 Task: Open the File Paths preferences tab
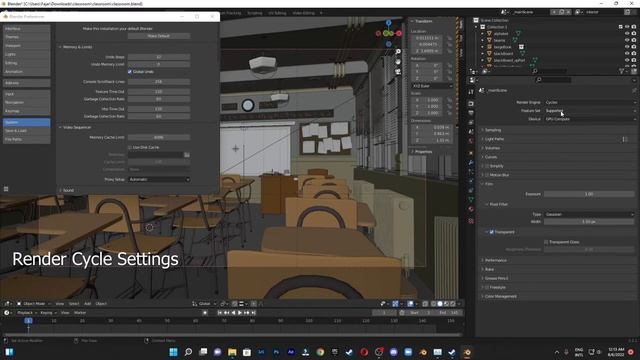[27, 140]
